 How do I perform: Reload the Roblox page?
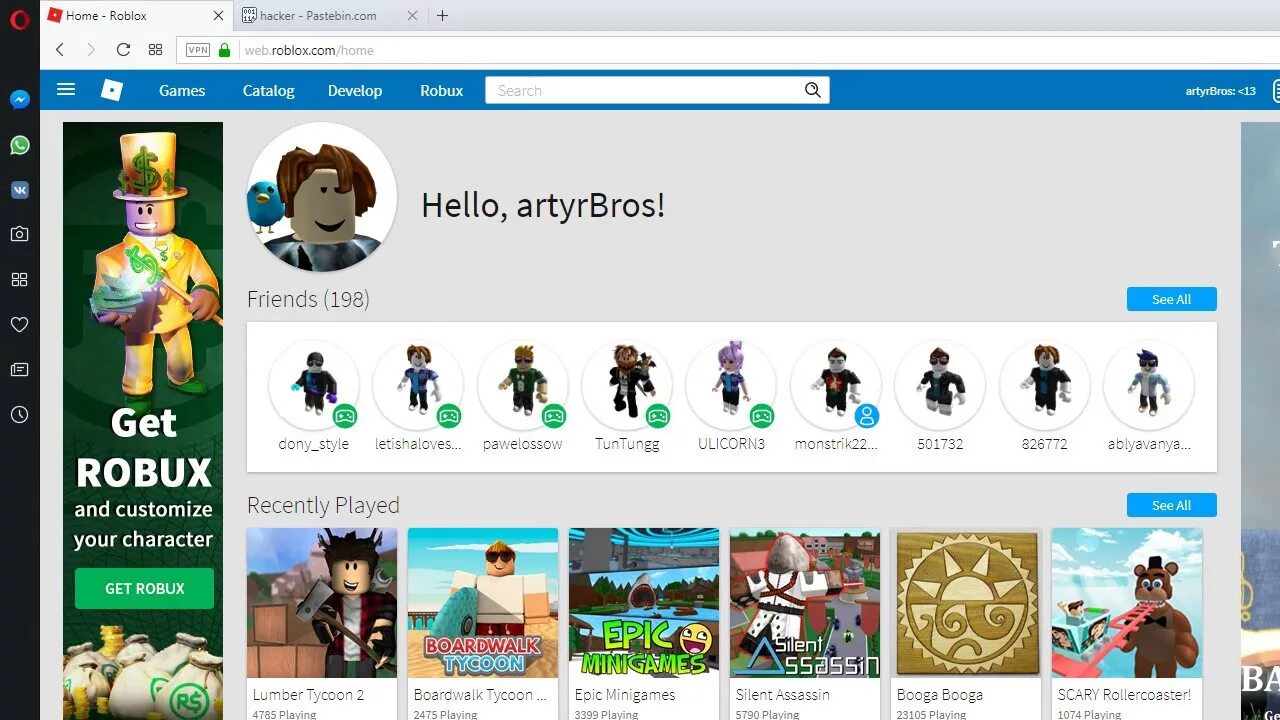(123, 50)
